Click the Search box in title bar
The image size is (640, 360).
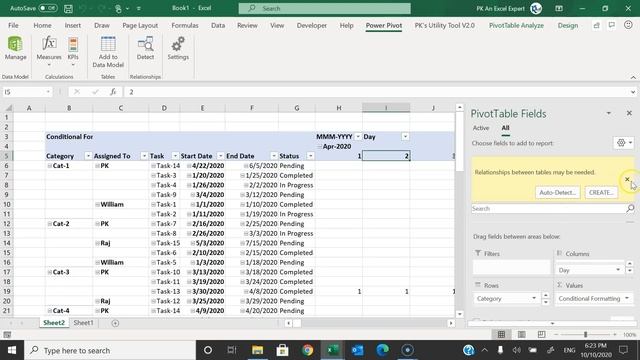pos(324,8)
